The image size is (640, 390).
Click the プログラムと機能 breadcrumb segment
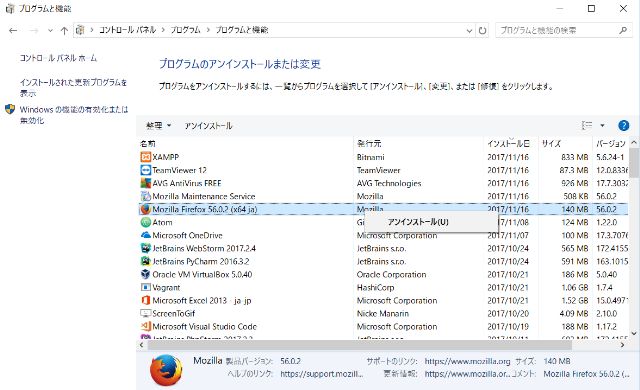[242, 30]
